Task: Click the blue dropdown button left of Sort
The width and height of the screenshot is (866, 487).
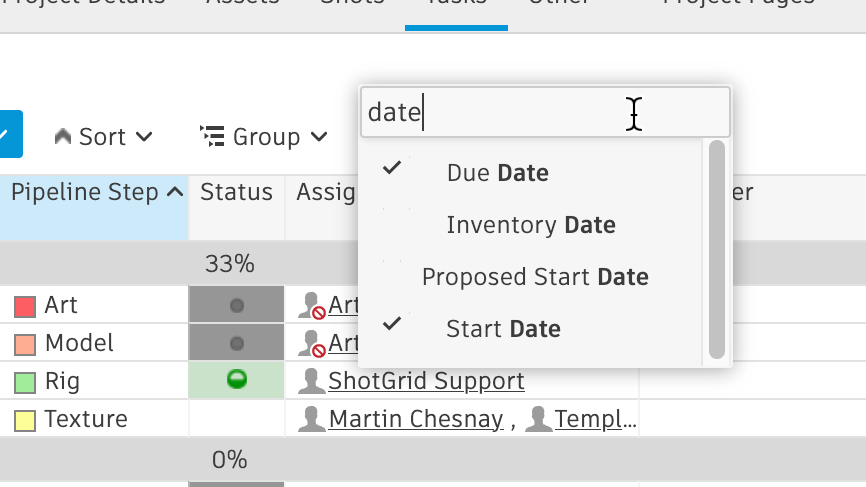Action: coord(9,134)
